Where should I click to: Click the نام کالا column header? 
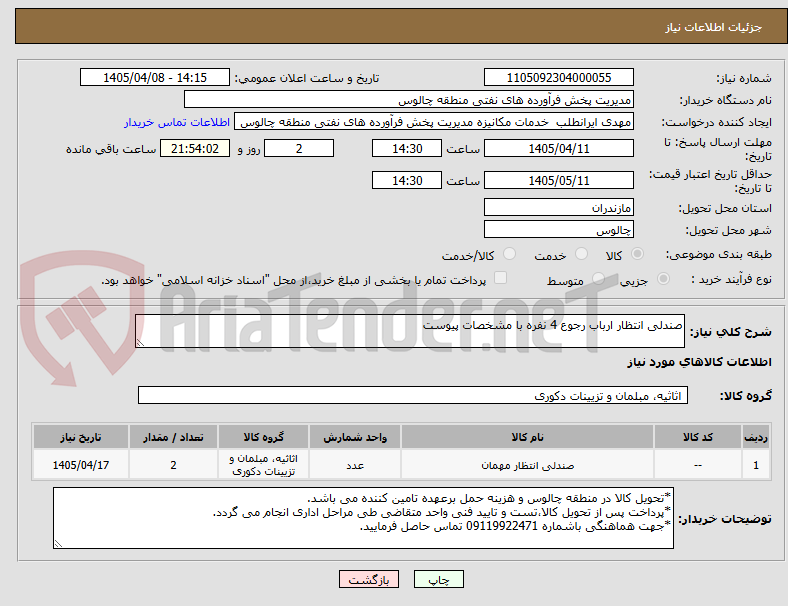527,437
